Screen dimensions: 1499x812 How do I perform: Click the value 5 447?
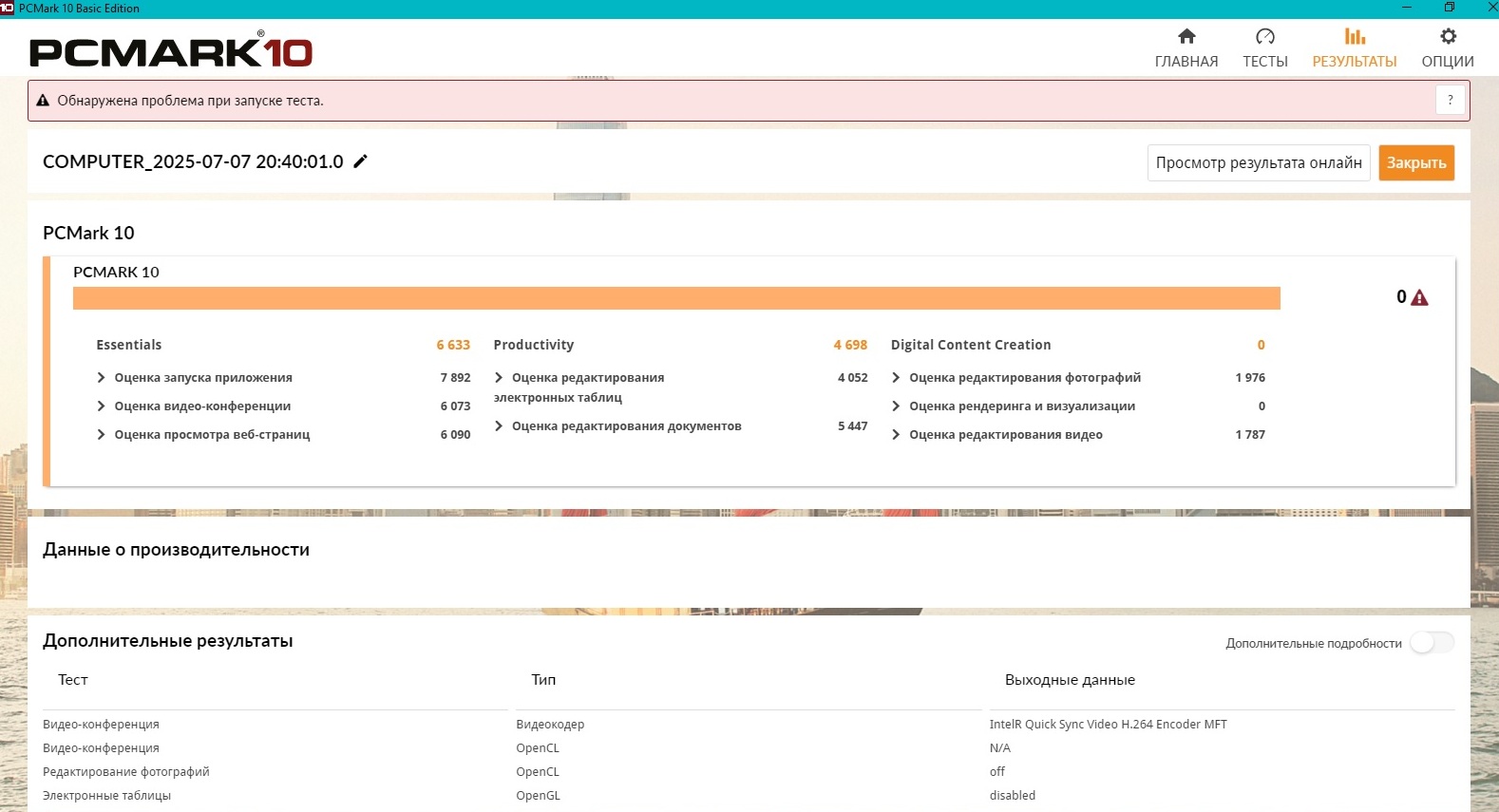click(x=853, y=426)
